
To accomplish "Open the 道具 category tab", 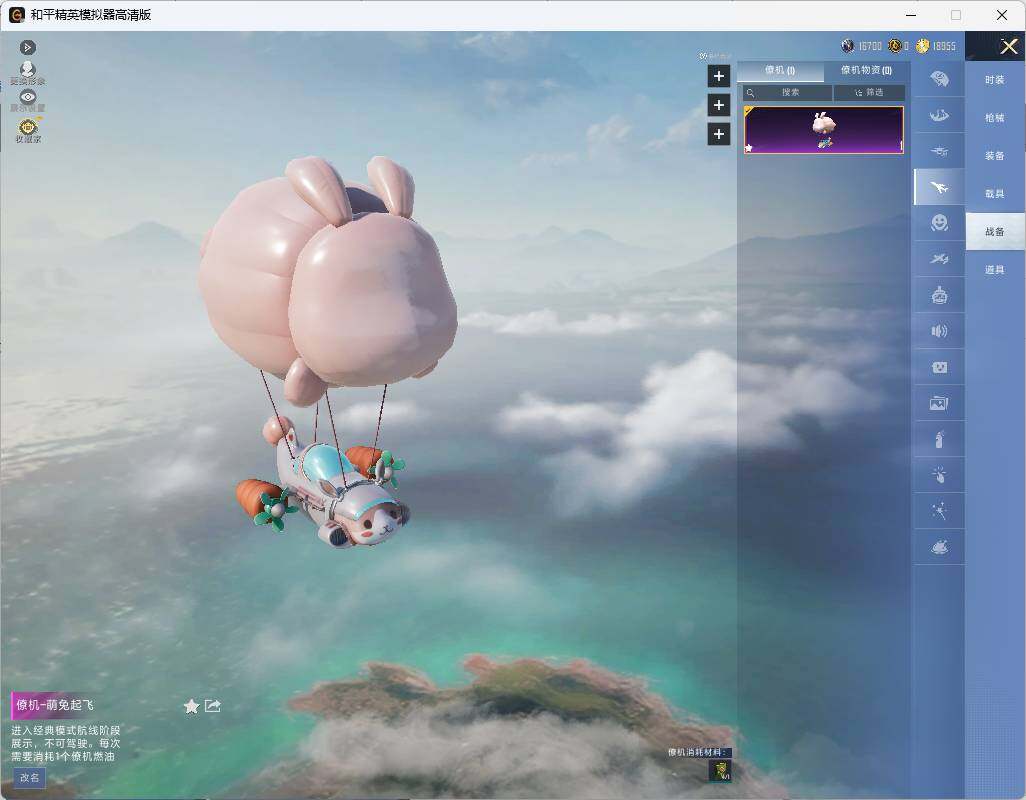I will tap(995, 270).
